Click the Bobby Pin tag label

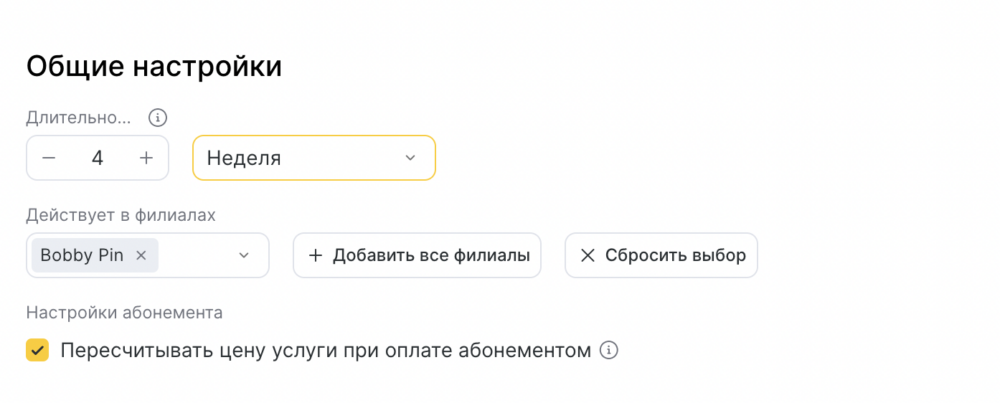(82, 255)
